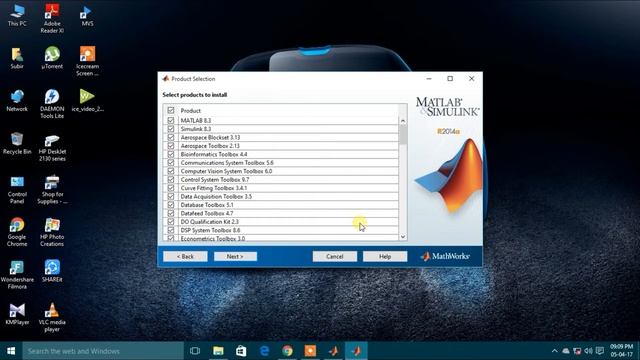Viewport: 640px width, 360px height.
Task: Cancel the MATLAB installation
Action: tap(335, 256)
